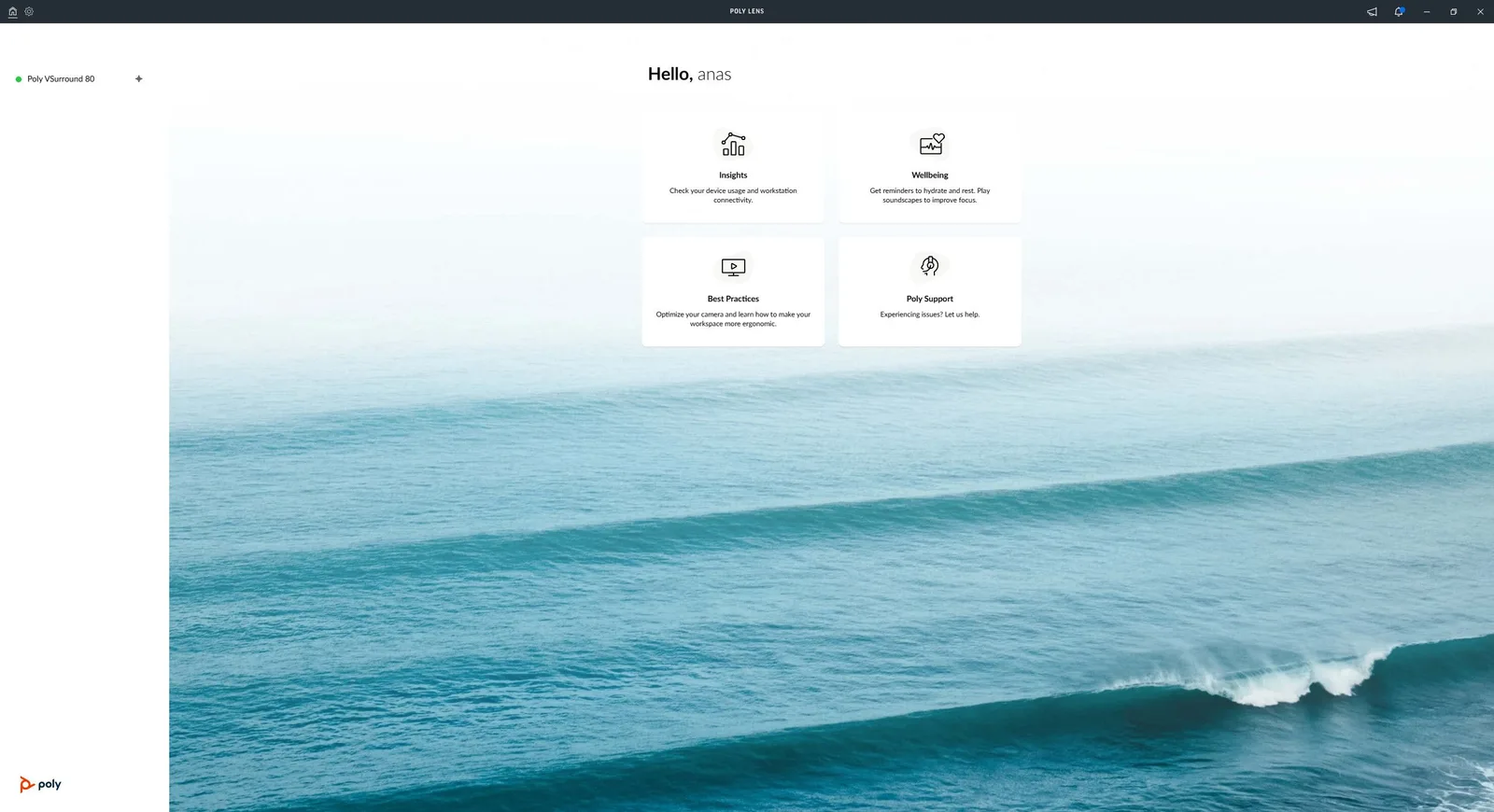Click the 'Hello, anas' greeting

690,74
